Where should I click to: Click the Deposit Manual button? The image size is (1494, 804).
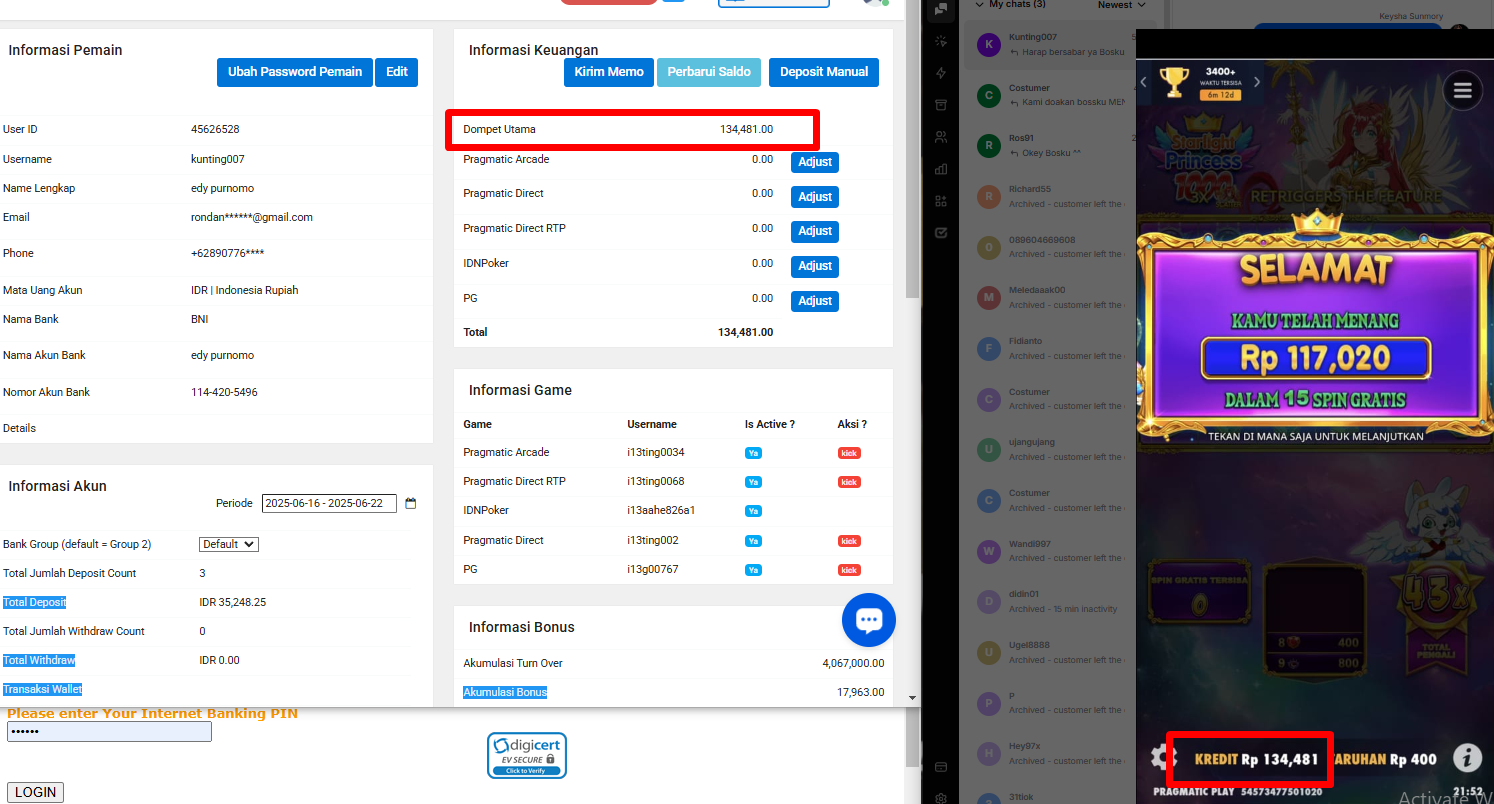tap(824, 72)
